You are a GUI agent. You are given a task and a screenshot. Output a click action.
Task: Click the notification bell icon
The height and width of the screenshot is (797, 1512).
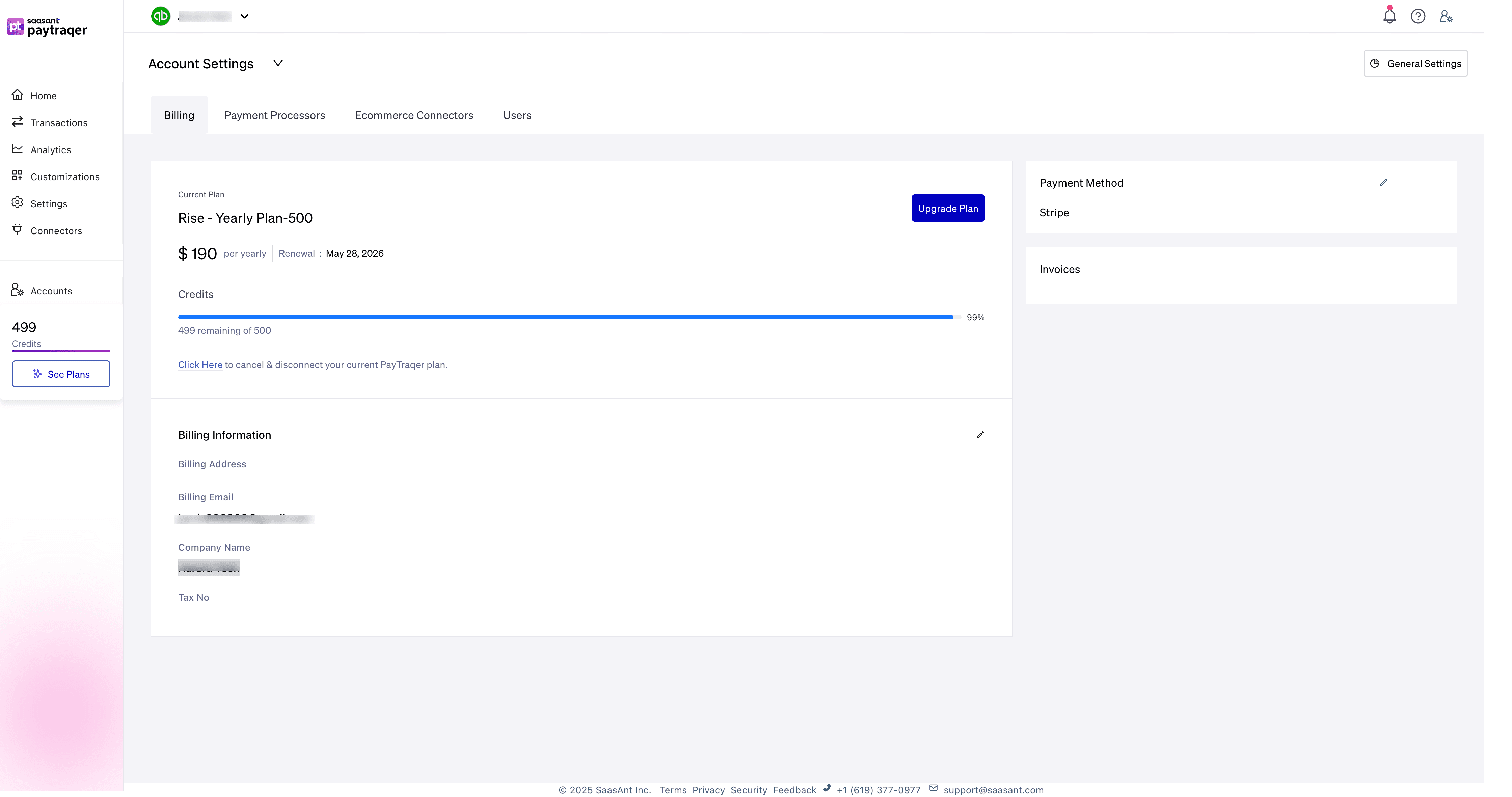coord(1389,16)
